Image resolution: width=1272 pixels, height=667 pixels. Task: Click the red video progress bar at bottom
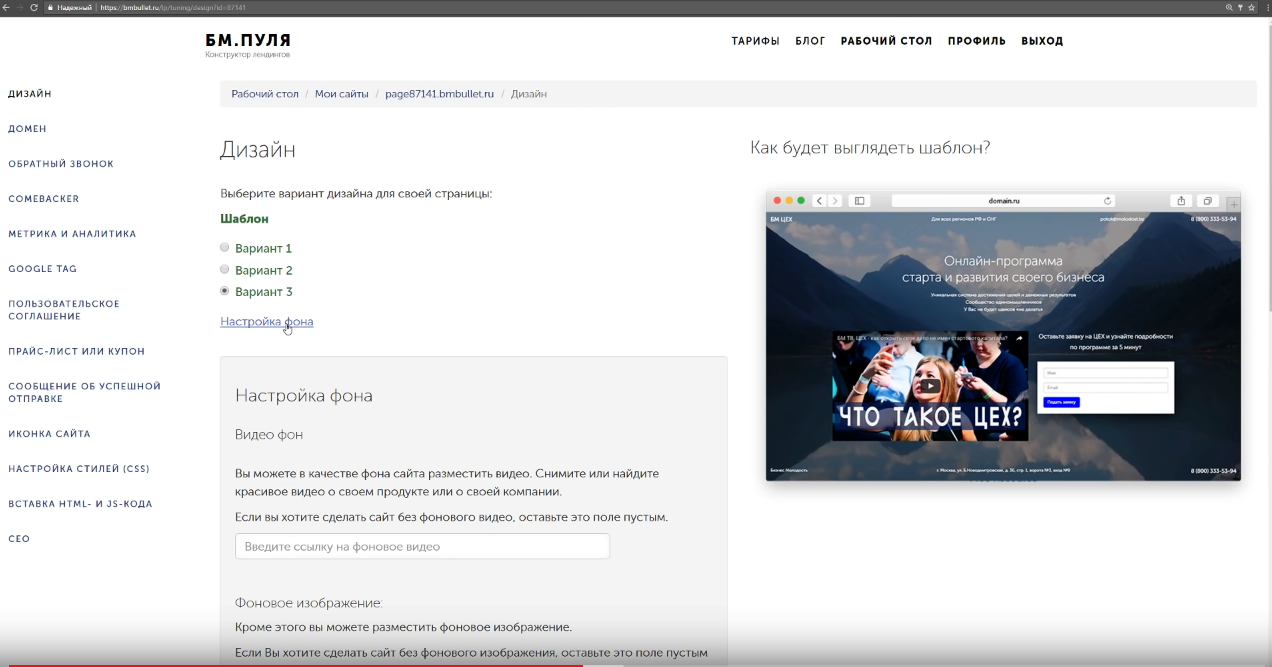300,664
